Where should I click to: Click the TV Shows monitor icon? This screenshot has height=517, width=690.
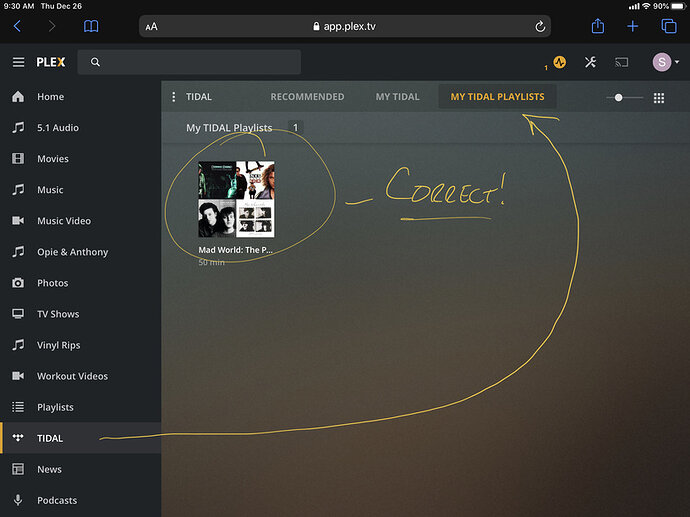(18, 314)
